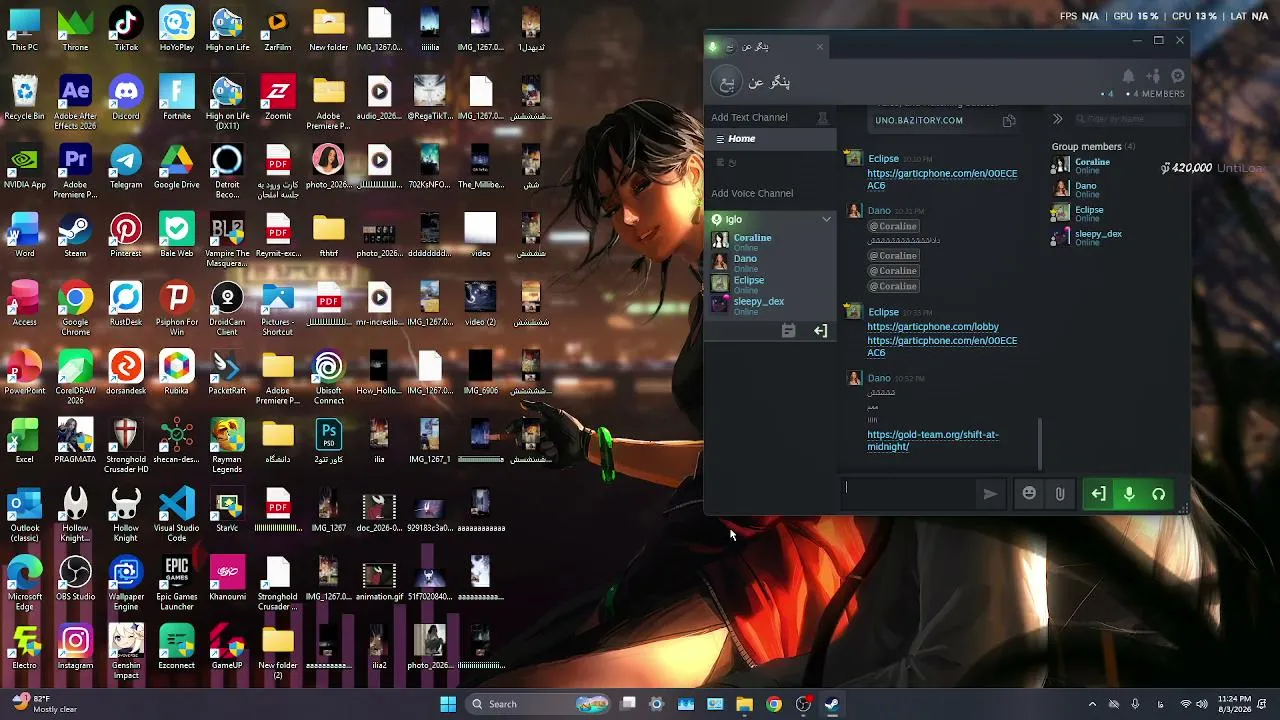Copy the UNO.BAZITORY.COM link
The width and height of the screenshot is (1280, 720).
click(1009, 121)
